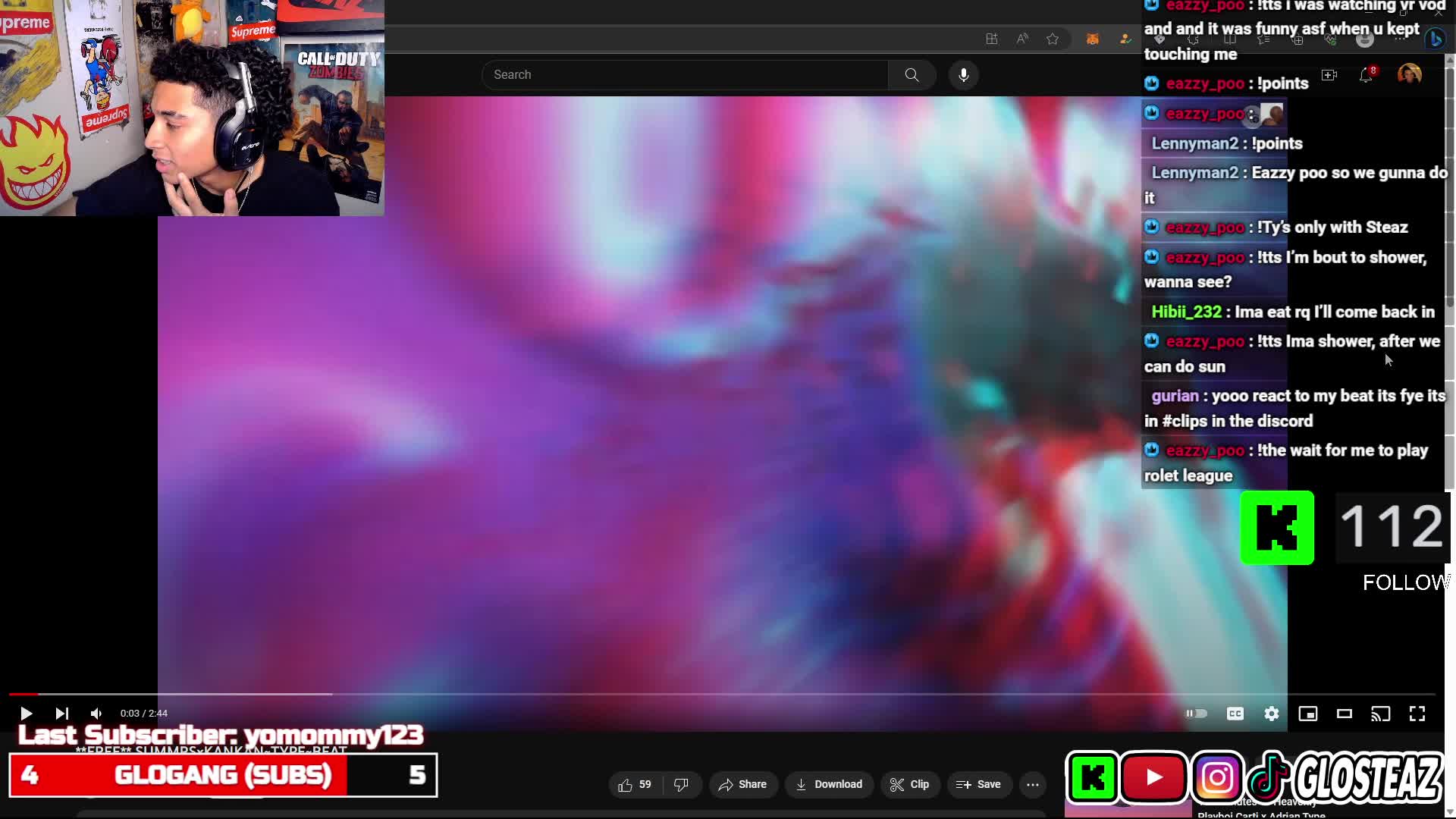Image resolution: width=1456 pixels, height=819 pixels.
Task: Open the Share dialog
Action: [x=743, y=785]
